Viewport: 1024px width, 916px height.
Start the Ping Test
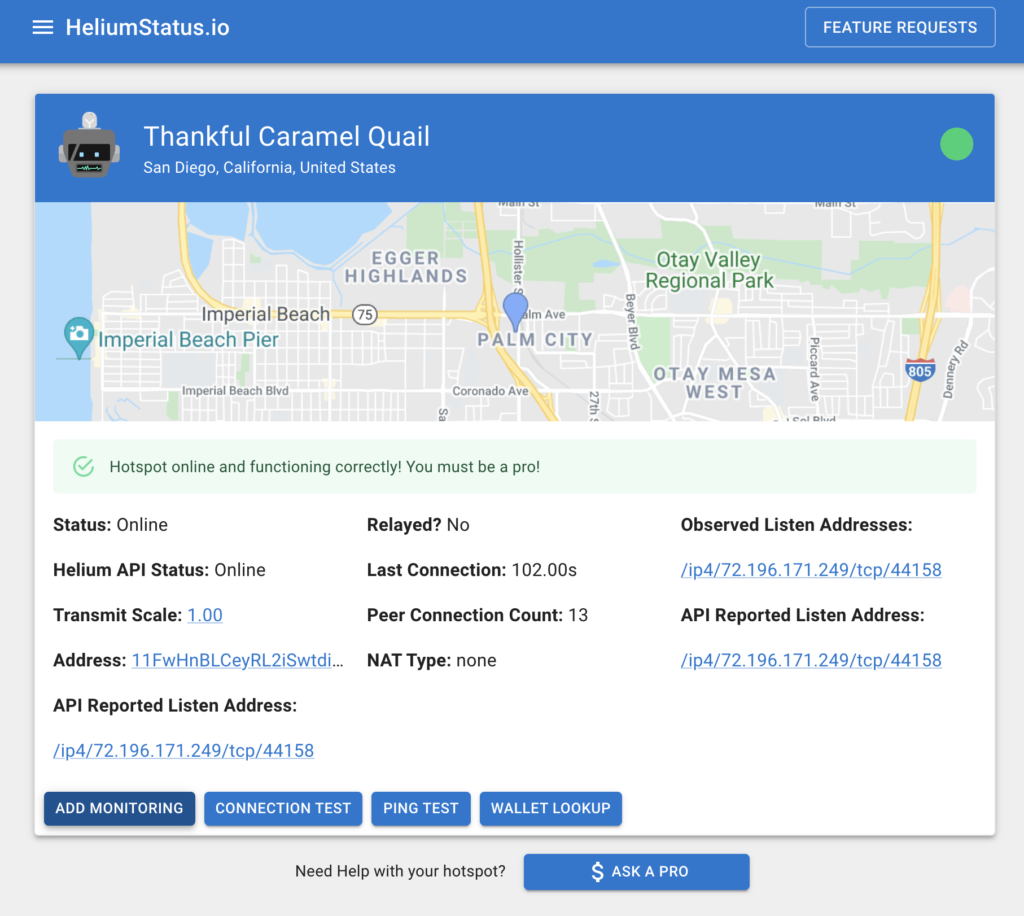420,808
